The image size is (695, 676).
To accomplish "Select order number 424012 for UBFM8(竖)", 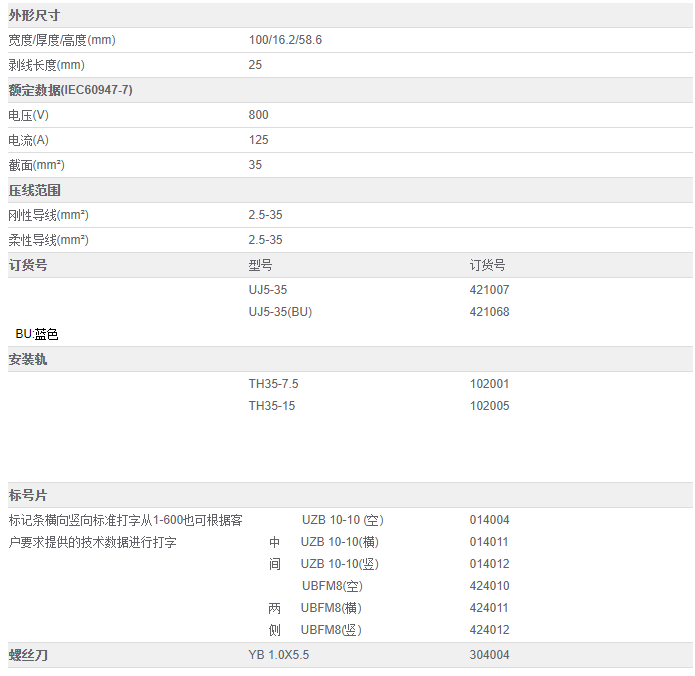I will pyautogui.click(x=489, y=630).
